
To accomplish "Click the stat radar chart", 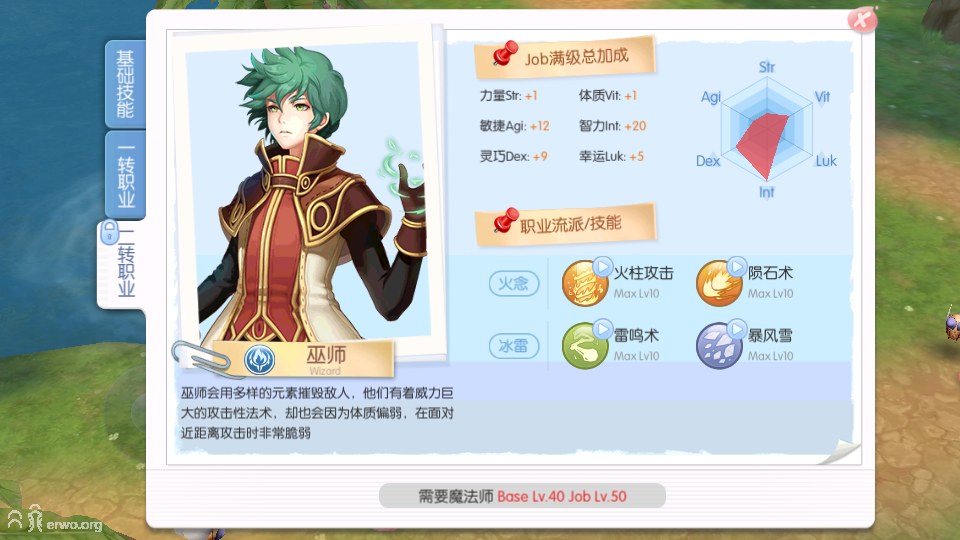I will (x=767, y=130).
